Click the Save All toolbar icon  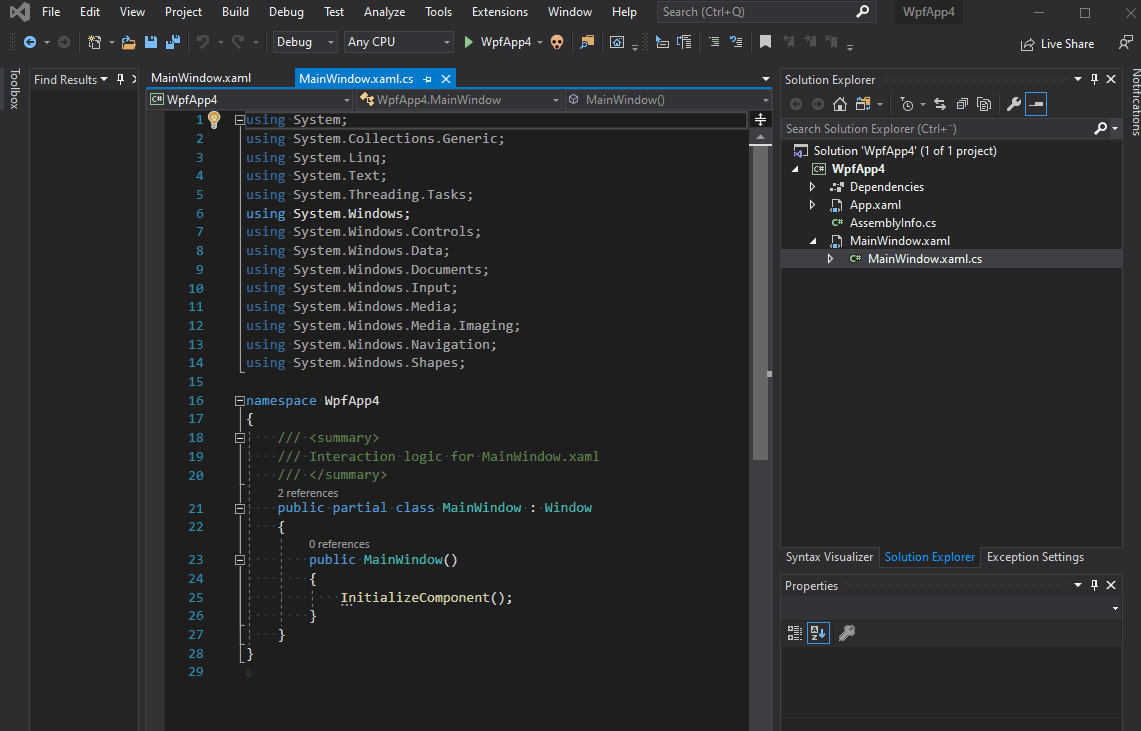click(172, 43)
